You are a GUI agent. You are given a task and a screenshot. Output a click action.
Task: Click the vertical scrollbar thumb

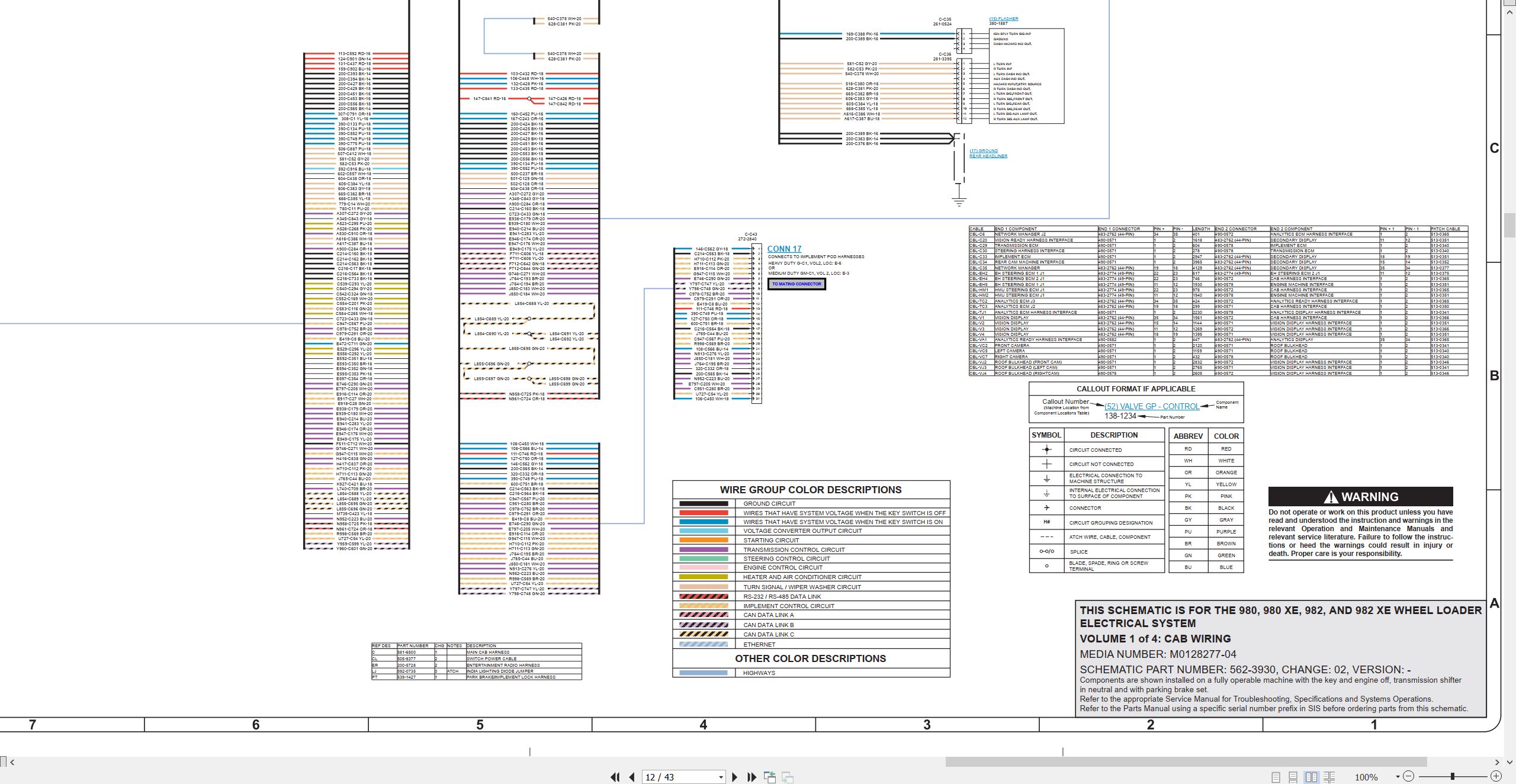pos(1510,225)
